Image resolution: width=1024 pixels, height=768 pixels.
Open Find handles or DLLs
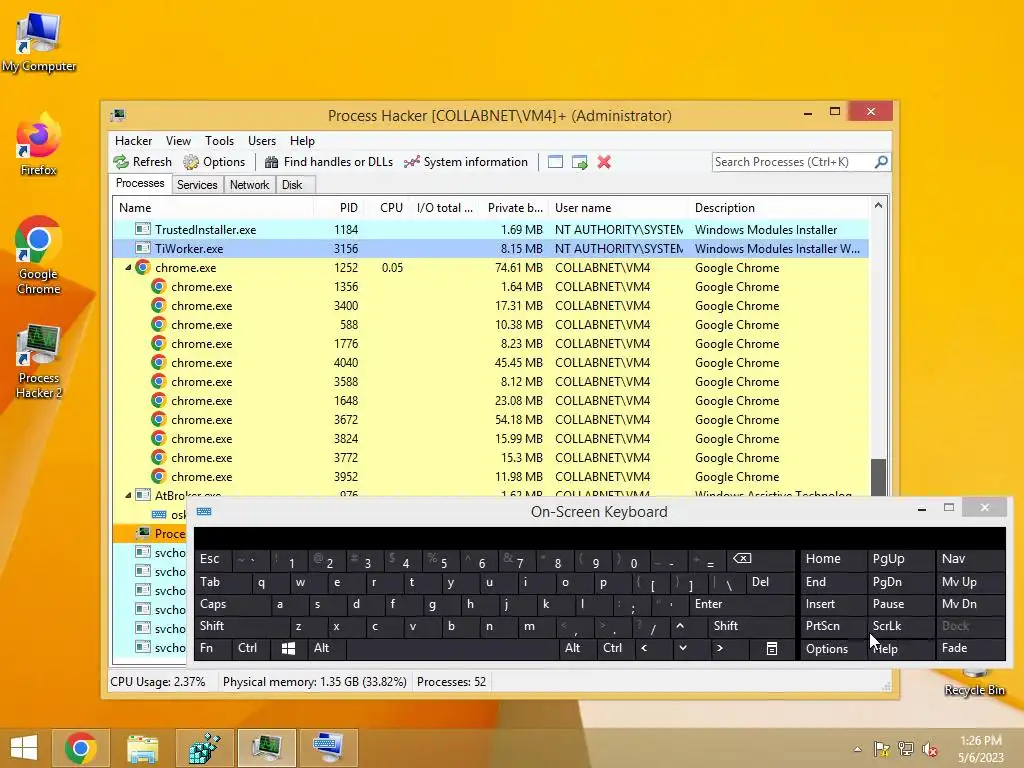[x=329, y=162]
